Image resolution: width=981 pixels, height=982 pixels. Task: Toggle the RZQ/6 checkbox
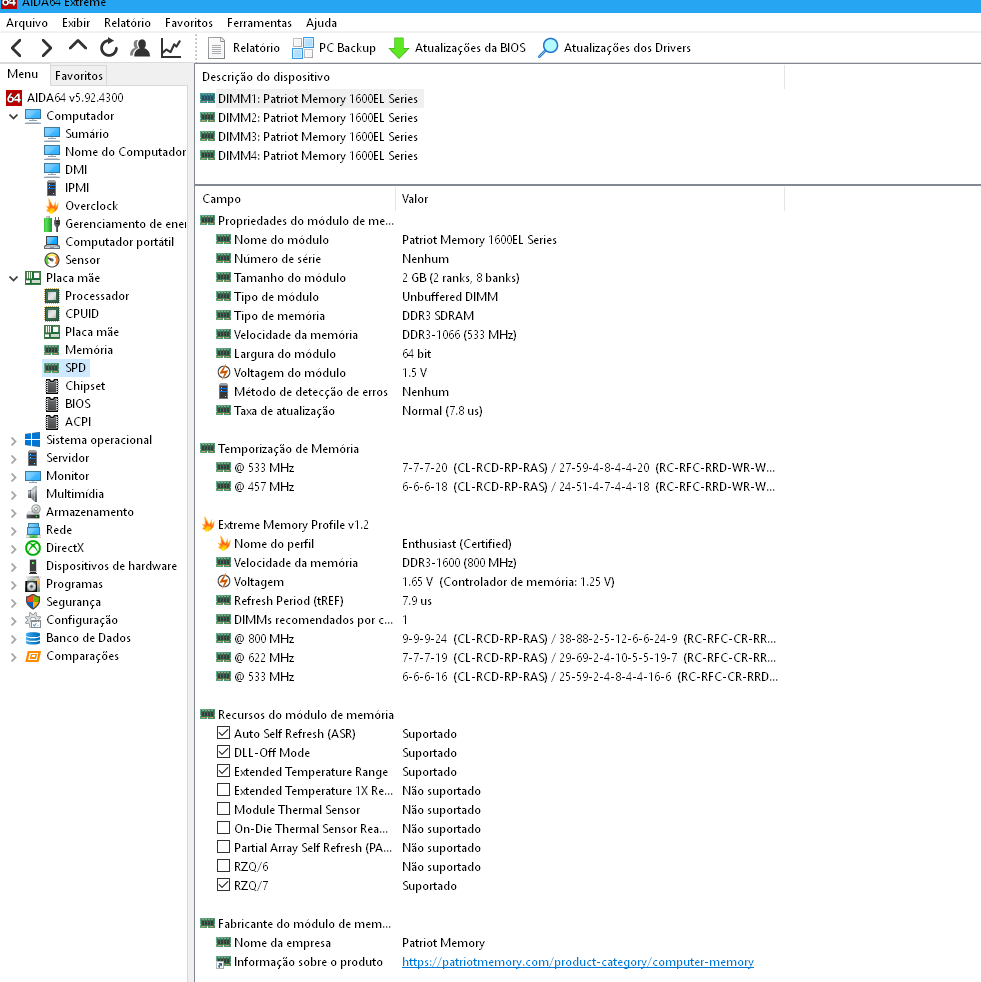coord(223,866)
